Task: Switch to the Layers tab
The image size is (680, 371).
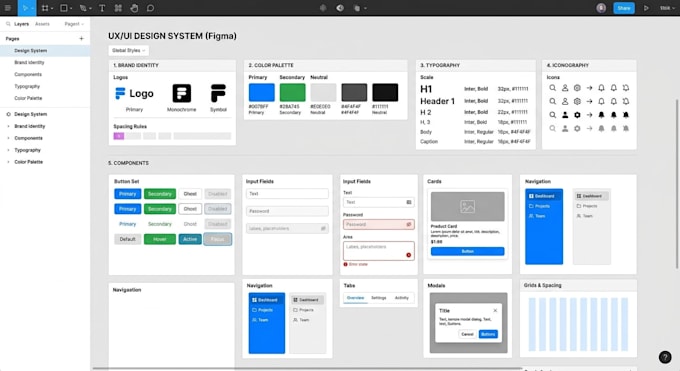Action: (x=21, y=24)
